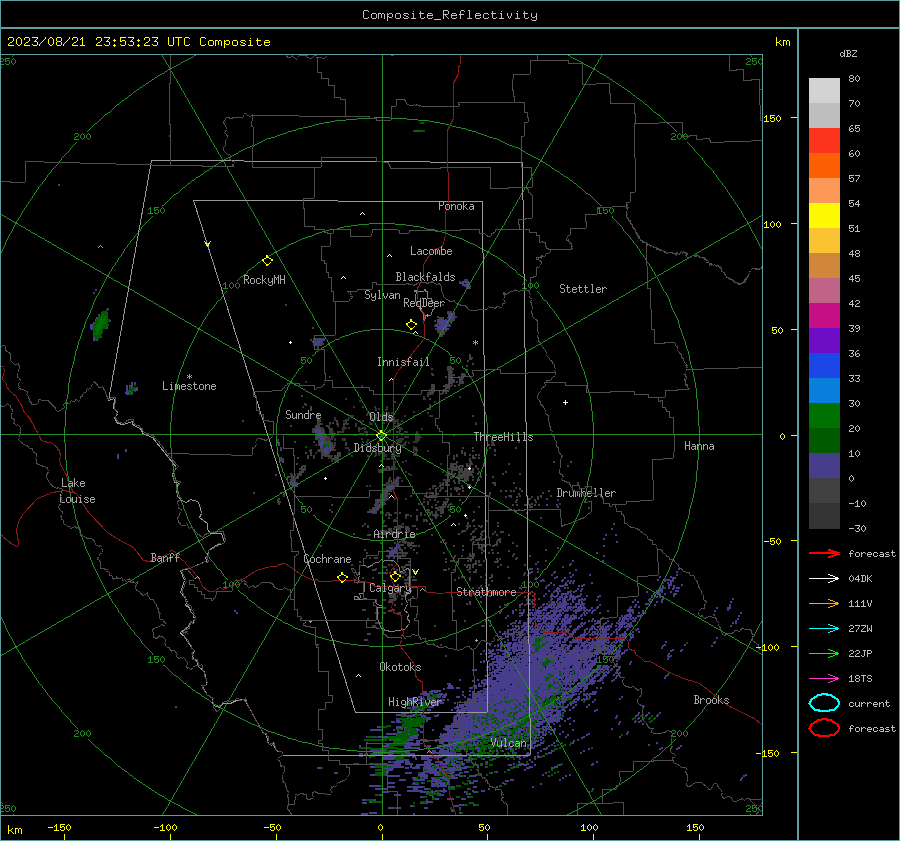Click the magenta 18TS arrow legend icon
900x841 pixels.
pos(824,679)
